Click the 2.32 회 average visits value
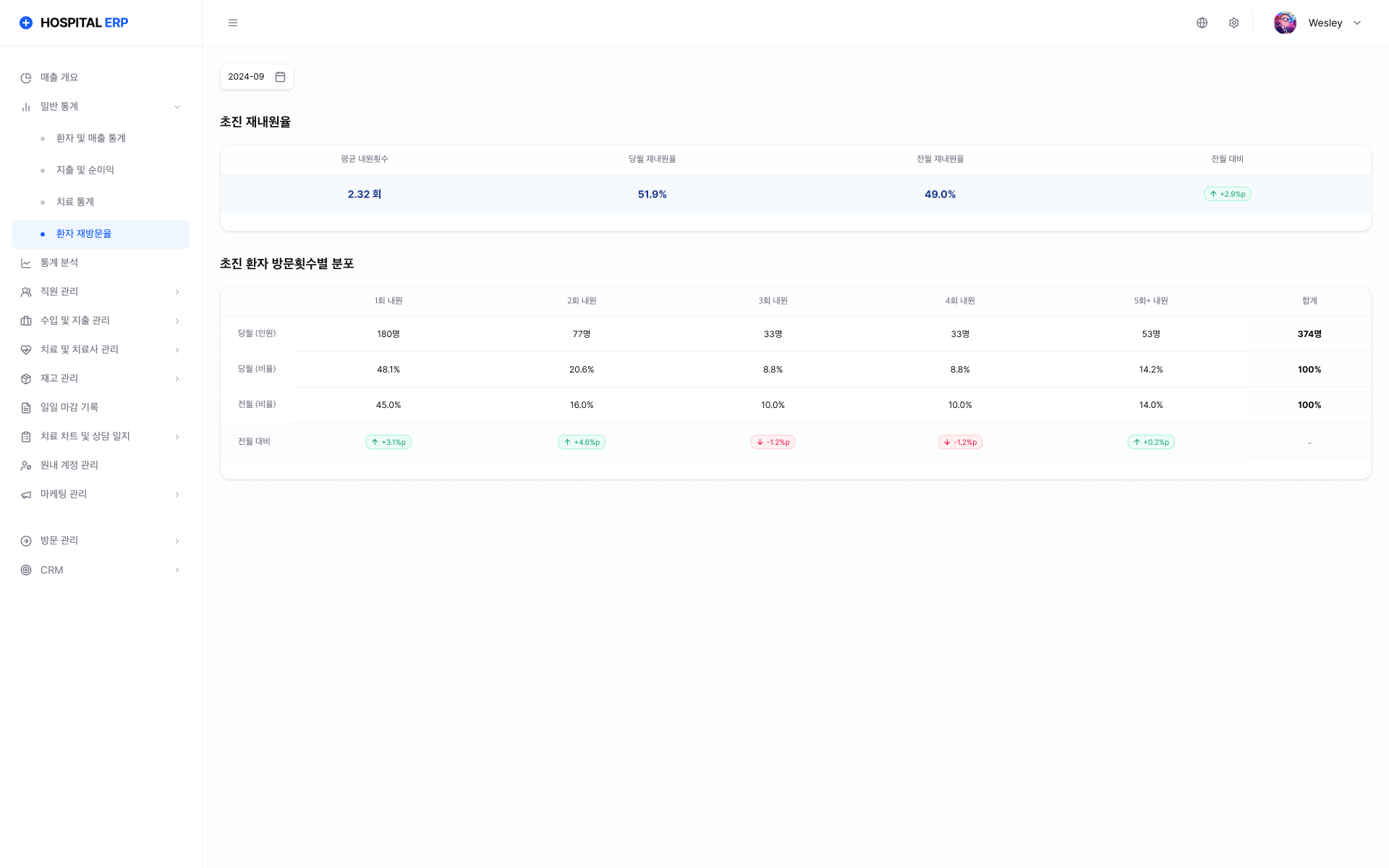This screenshot has height=868, width=1389. pyautogui.click(x=364, y=194)
